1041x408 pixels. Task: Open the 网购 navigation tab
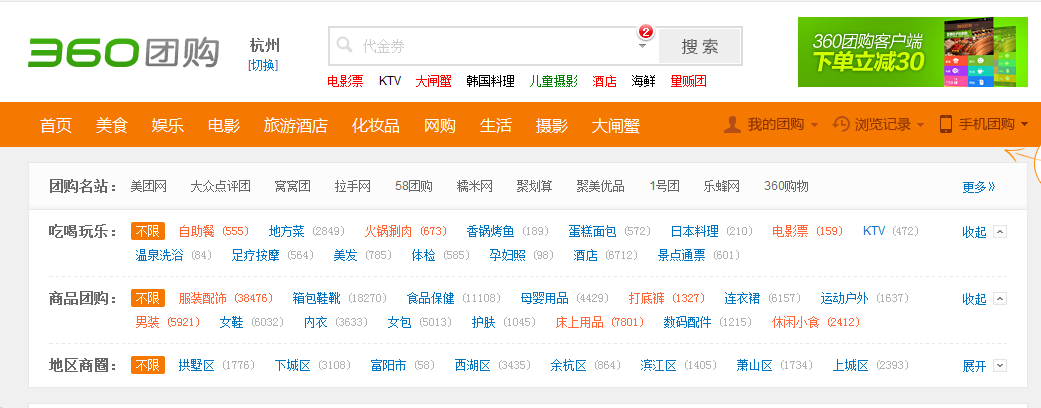[x=440, y=125]
